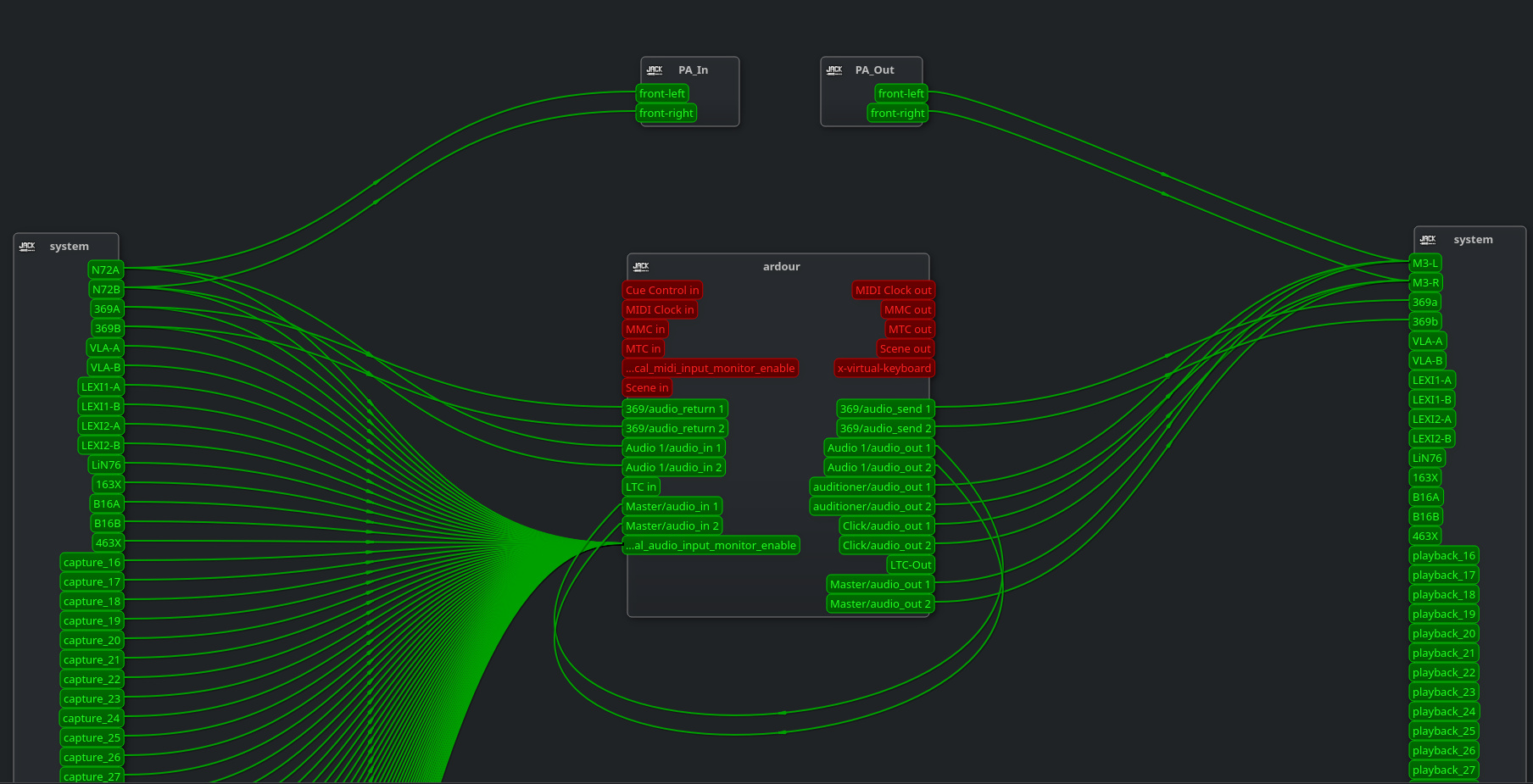Select the Cue Control in MIDI port
This screenshot has width=1533, height=784.
click(x=662, y=291)
